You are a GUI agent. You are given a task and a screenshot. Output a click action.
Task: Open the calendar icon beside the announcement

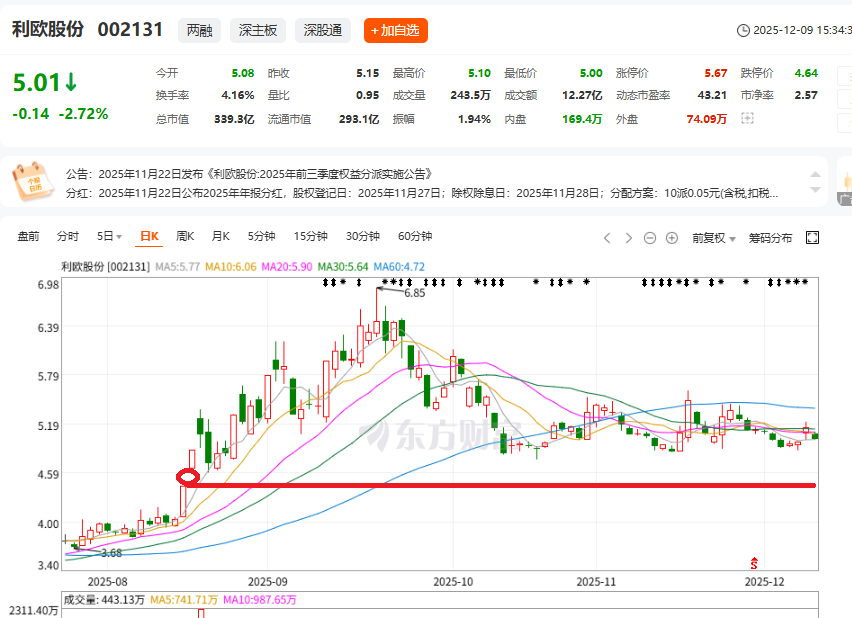33,182
